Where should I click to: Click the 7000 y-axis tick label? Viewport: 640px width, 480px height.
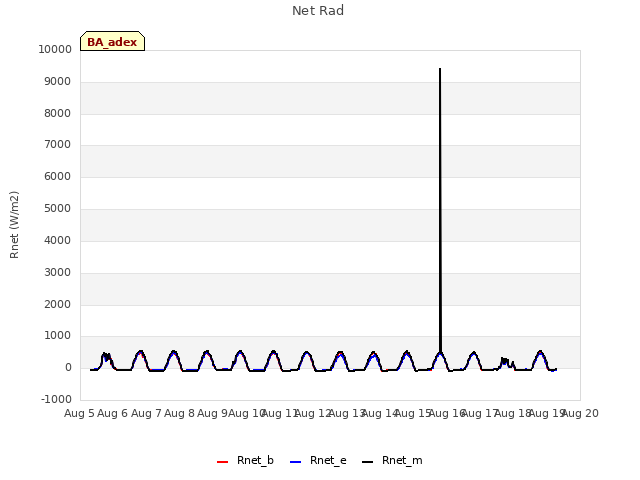pos(57,144)
